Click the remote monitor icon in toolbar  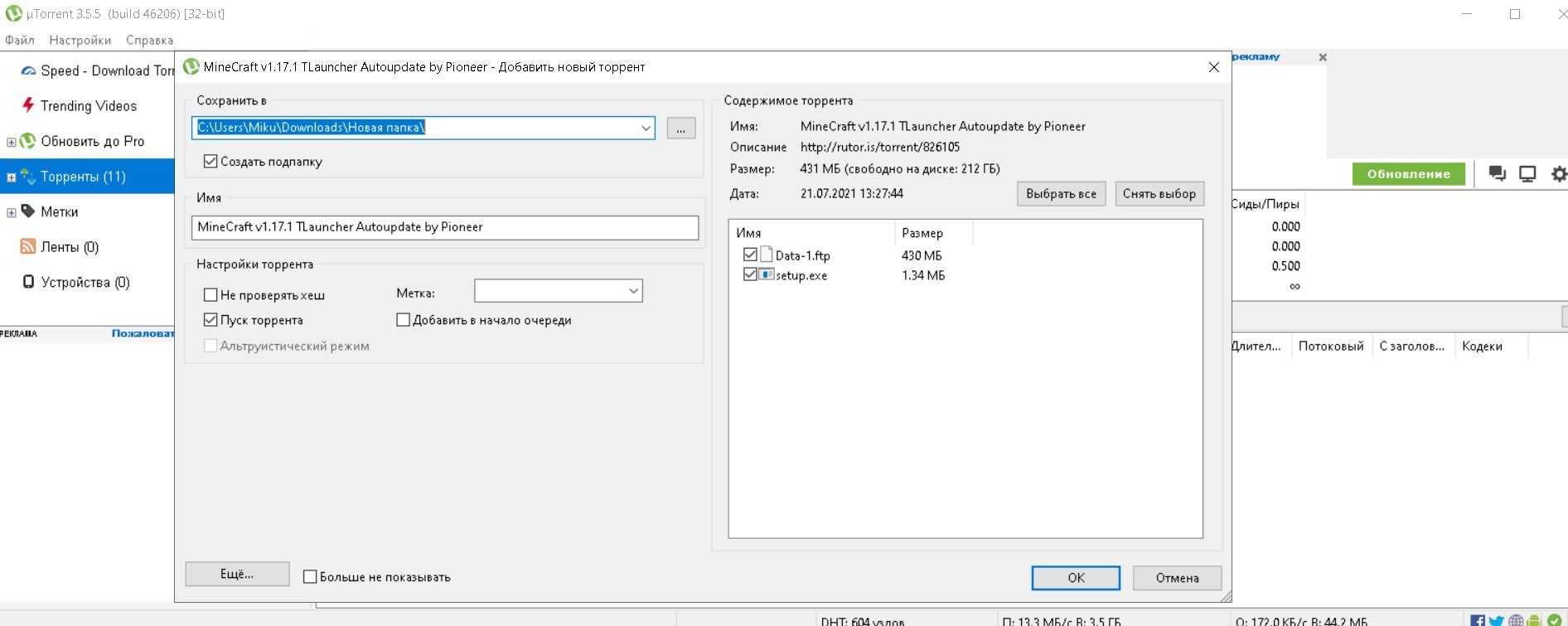1527,174
